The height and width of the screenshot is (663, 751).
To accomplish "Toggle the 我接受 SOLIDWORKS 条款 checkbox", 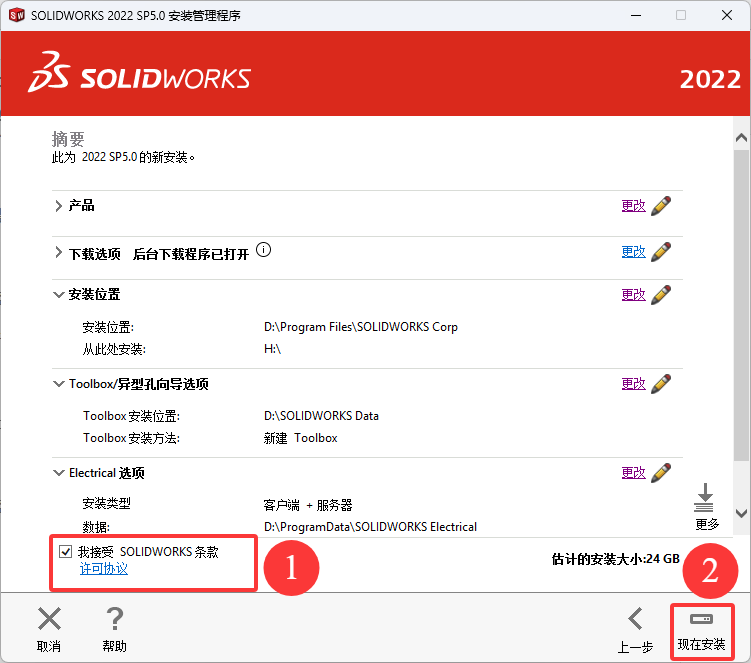I will pos(66,551).
